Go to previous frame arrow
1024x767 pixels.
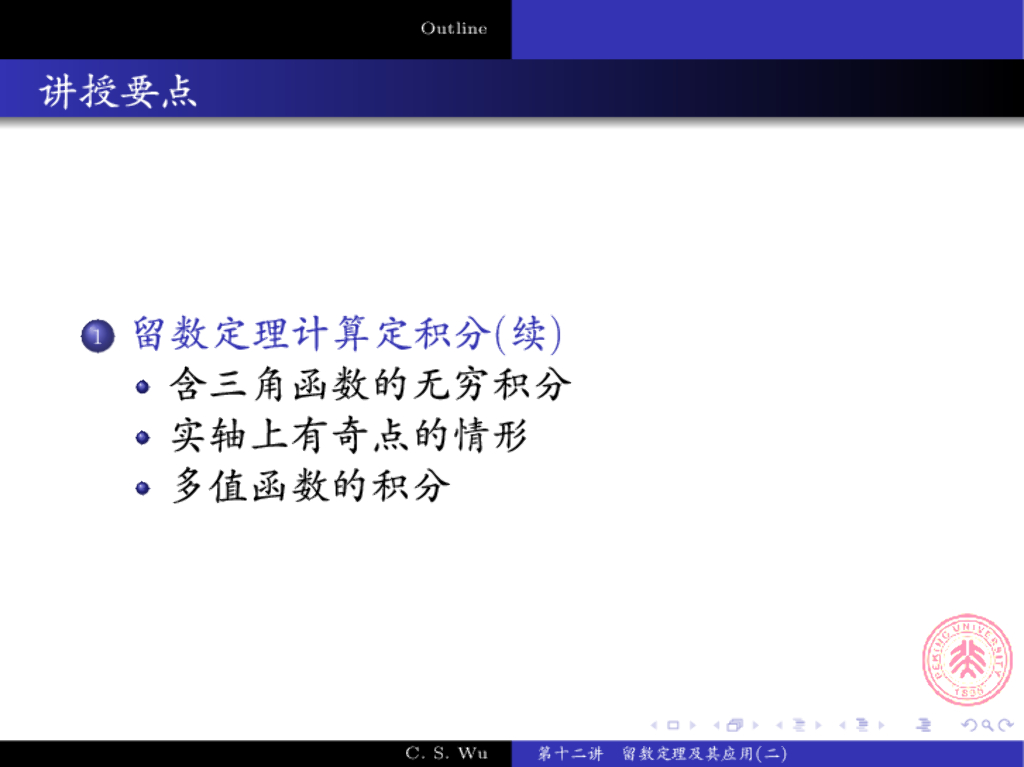tap(716, 725)
